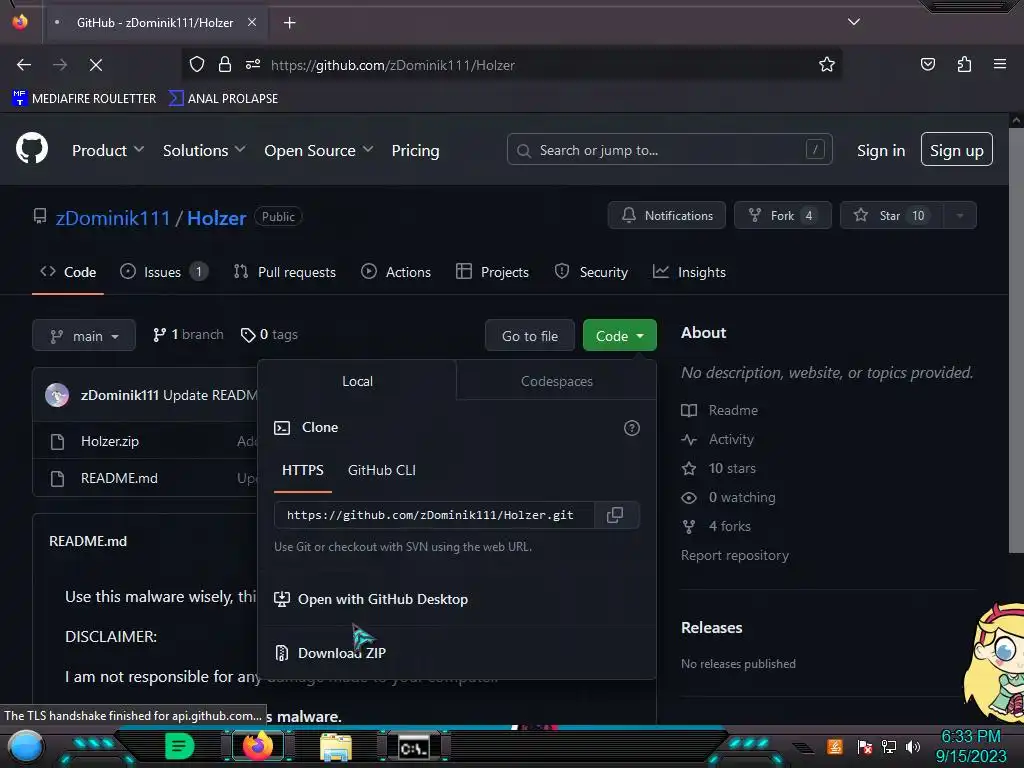This screenshot has height=768, width=1024.
Task: Click the Report repository link
Action: click(x=735, y=555)
